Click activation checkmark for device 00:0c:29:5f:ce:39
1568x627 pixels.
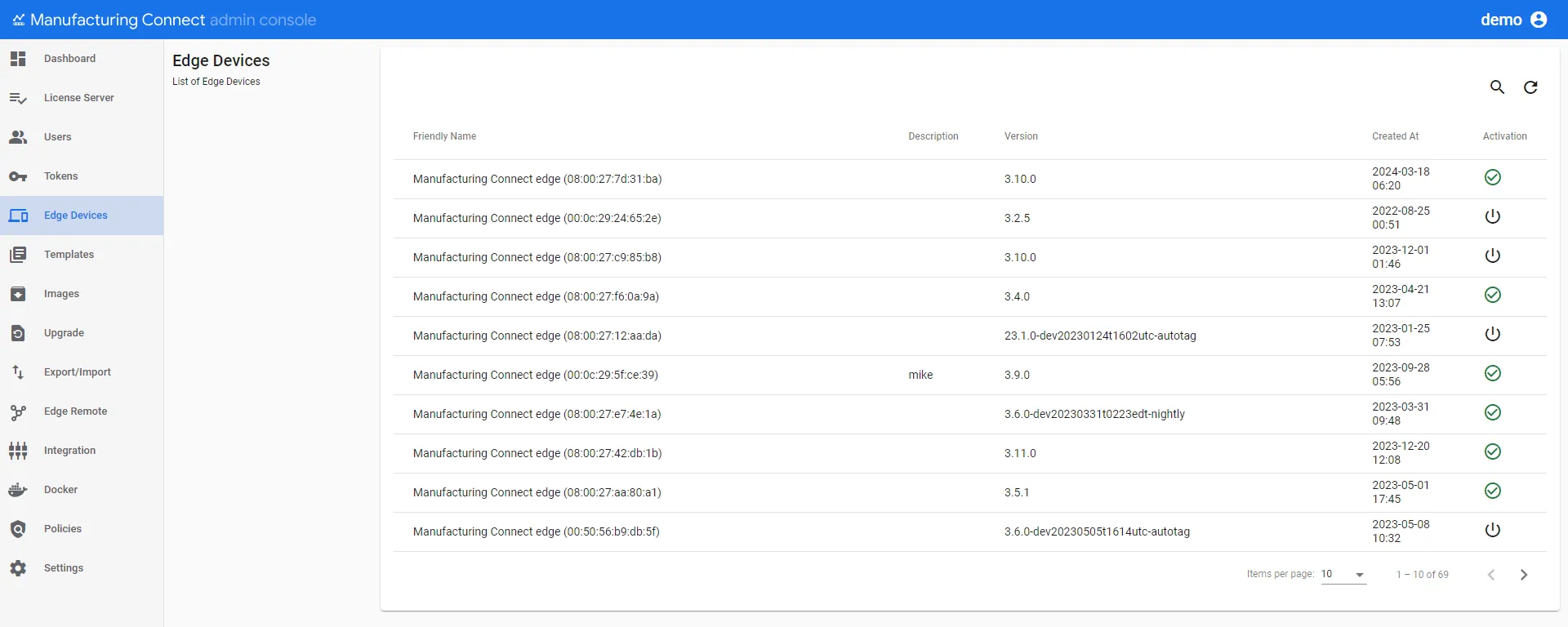tap(1493, 374)
